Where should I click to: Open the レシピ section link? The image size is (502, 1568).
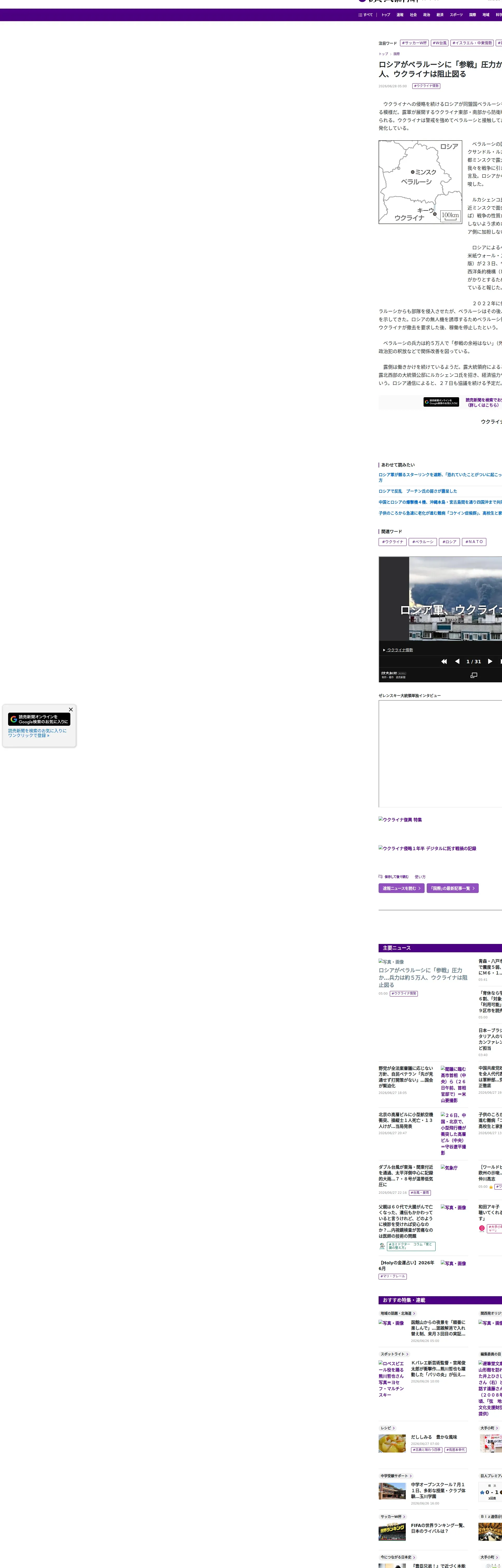388,1427
